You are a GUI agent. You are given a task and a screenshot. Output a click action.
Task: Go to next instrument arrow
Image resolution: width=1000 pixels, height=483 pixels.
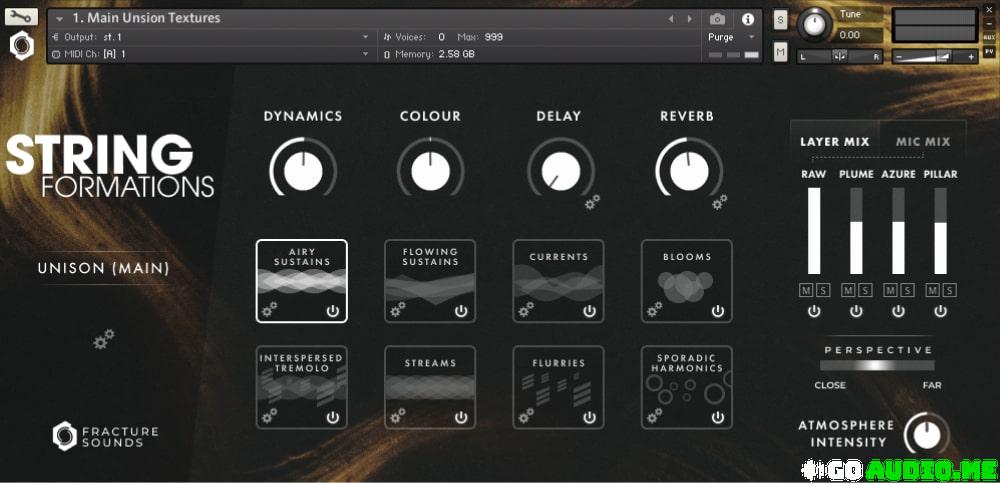(689, 19)
